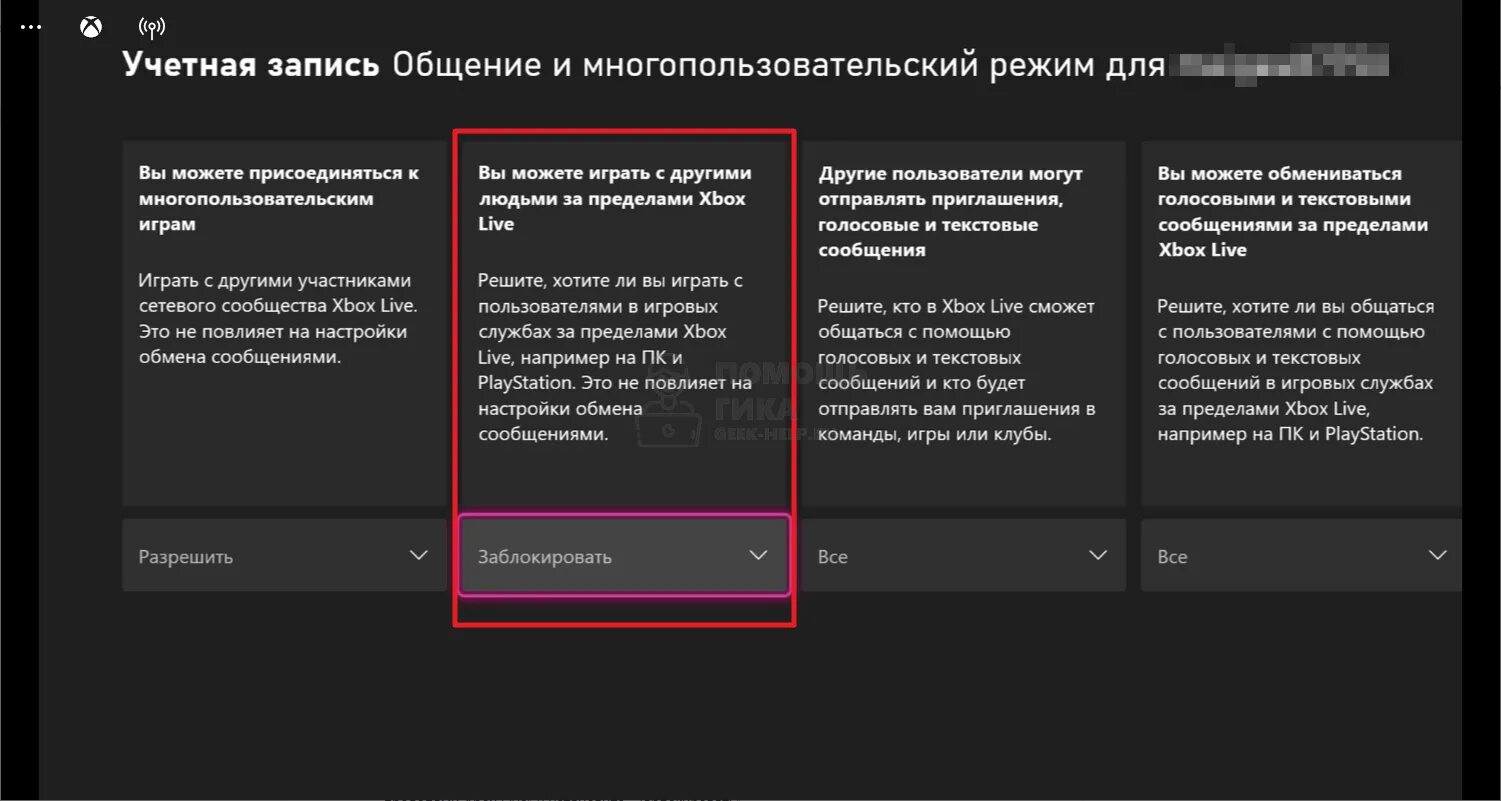Click the Xbox logo icon

pos(91,27)
